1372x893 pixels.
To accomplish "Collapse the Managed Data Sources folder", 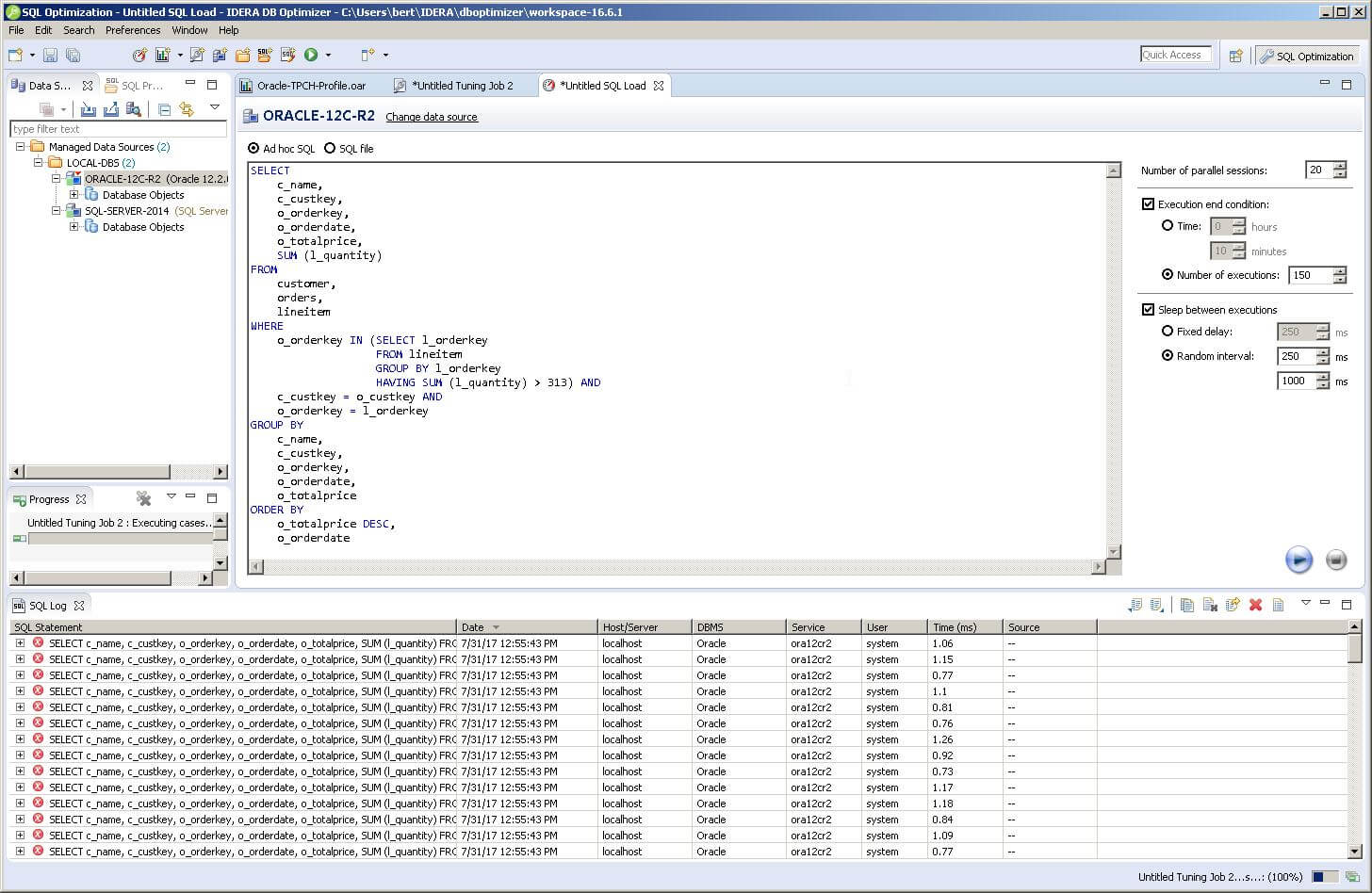I will [19, 146].
